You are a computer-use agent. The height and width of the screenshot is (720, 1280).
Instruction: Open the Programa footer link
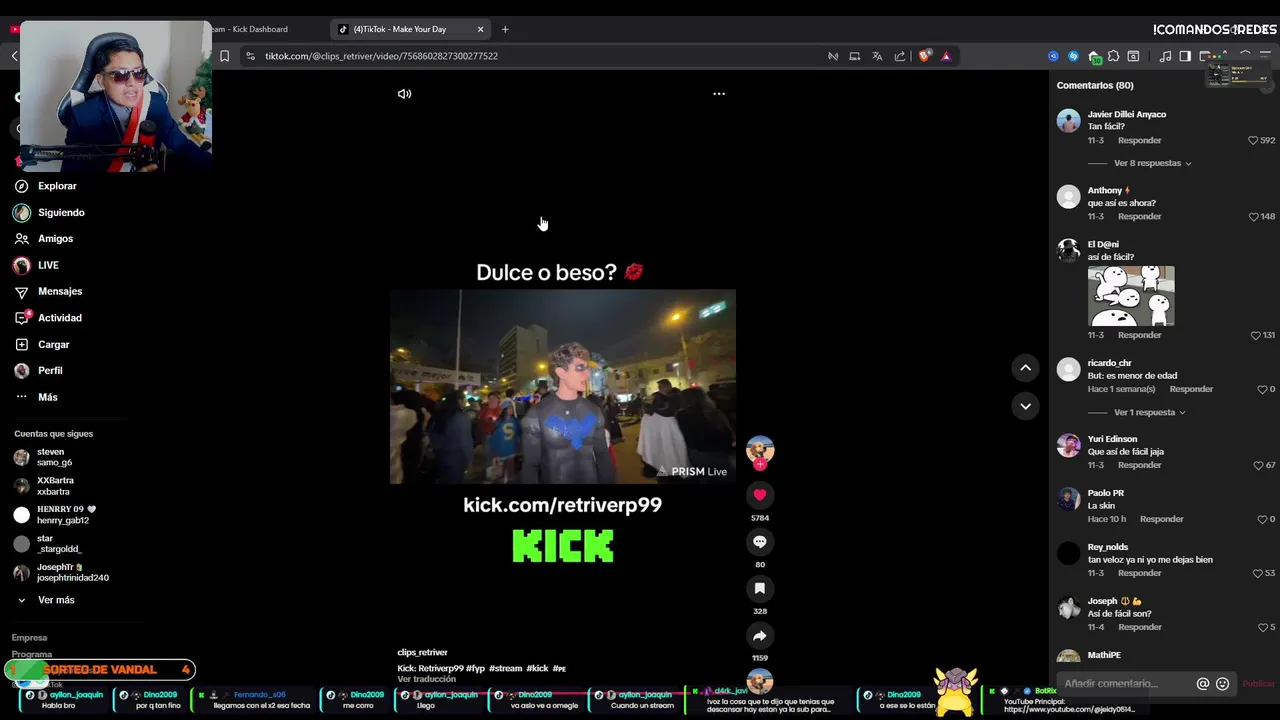[x=31, y=655]
